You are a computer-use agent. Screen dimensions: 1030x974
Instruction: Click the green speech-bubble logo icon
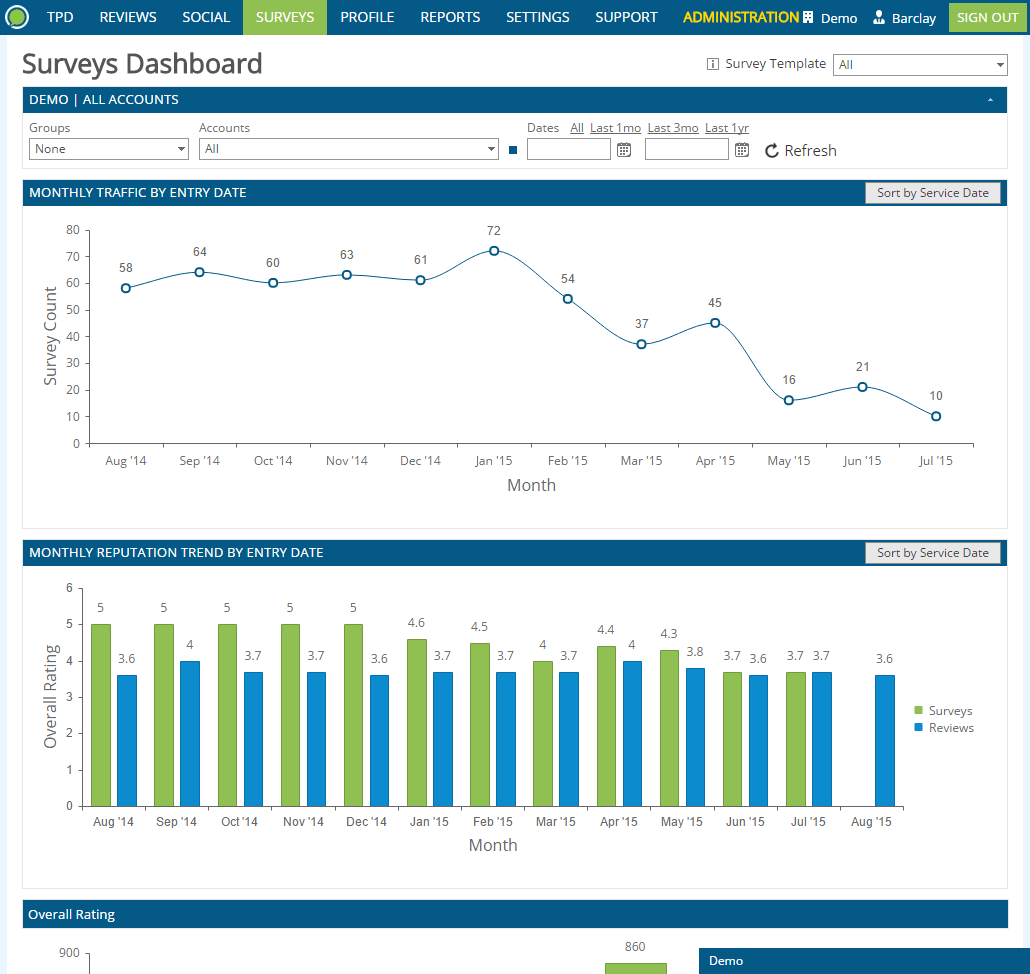pyautogui.click(x=16, y=17)
